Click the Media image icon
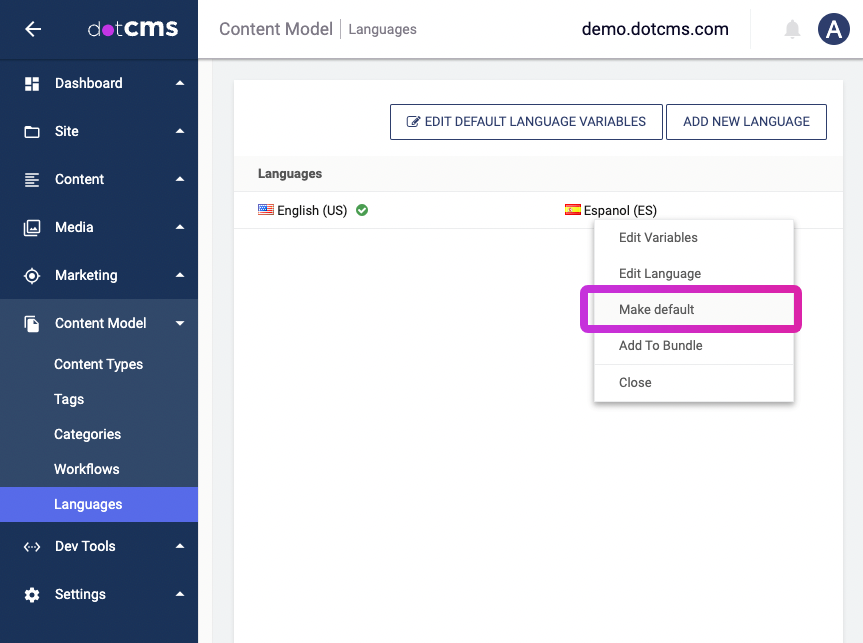Screen dimensions: 863x643 [32, 228]
